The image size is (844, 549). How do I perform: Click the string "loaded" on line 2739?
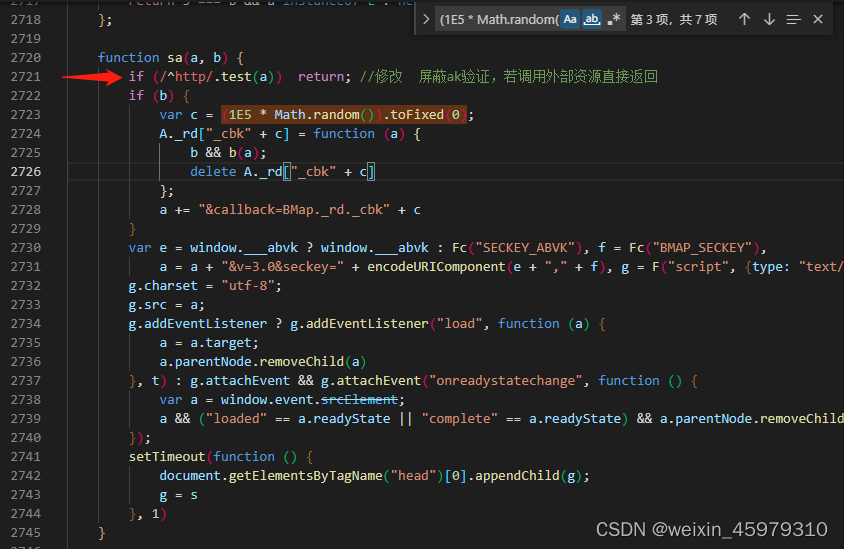(236, 419)
